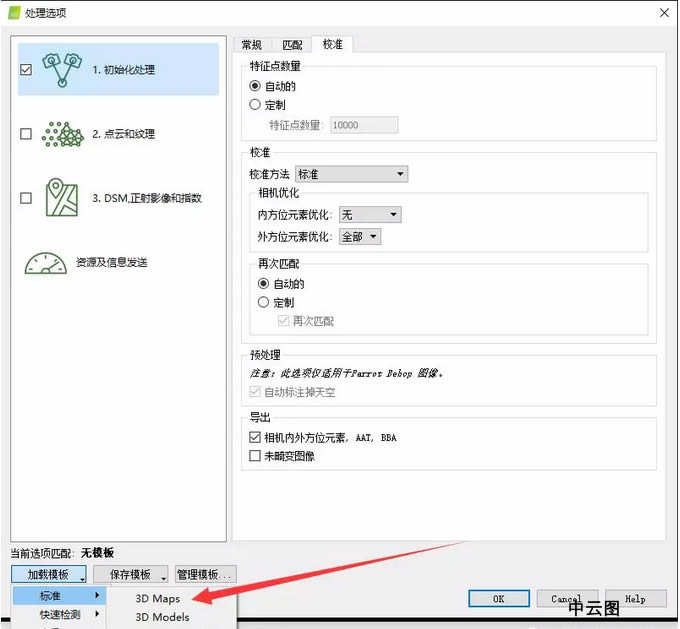Viewport: 680px width, 629px height.
Task: Open the 外方位元素优化 dropdown
Action: click(360, 237)
